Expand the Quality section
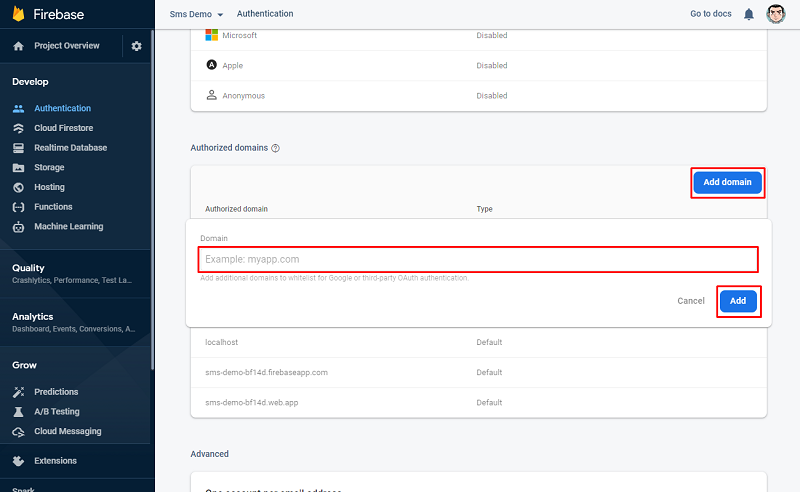Viewport: 800px width, 492px height. point(76,274)
